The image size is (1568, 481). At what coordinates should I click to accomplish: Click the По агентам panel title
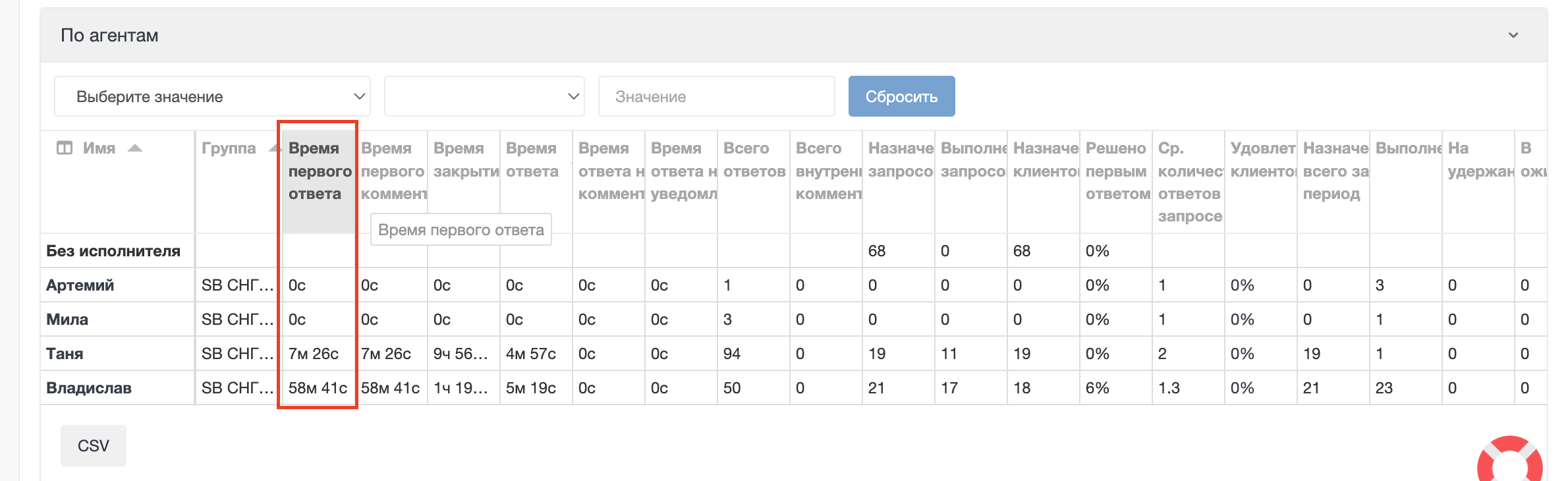coord(109,36)
